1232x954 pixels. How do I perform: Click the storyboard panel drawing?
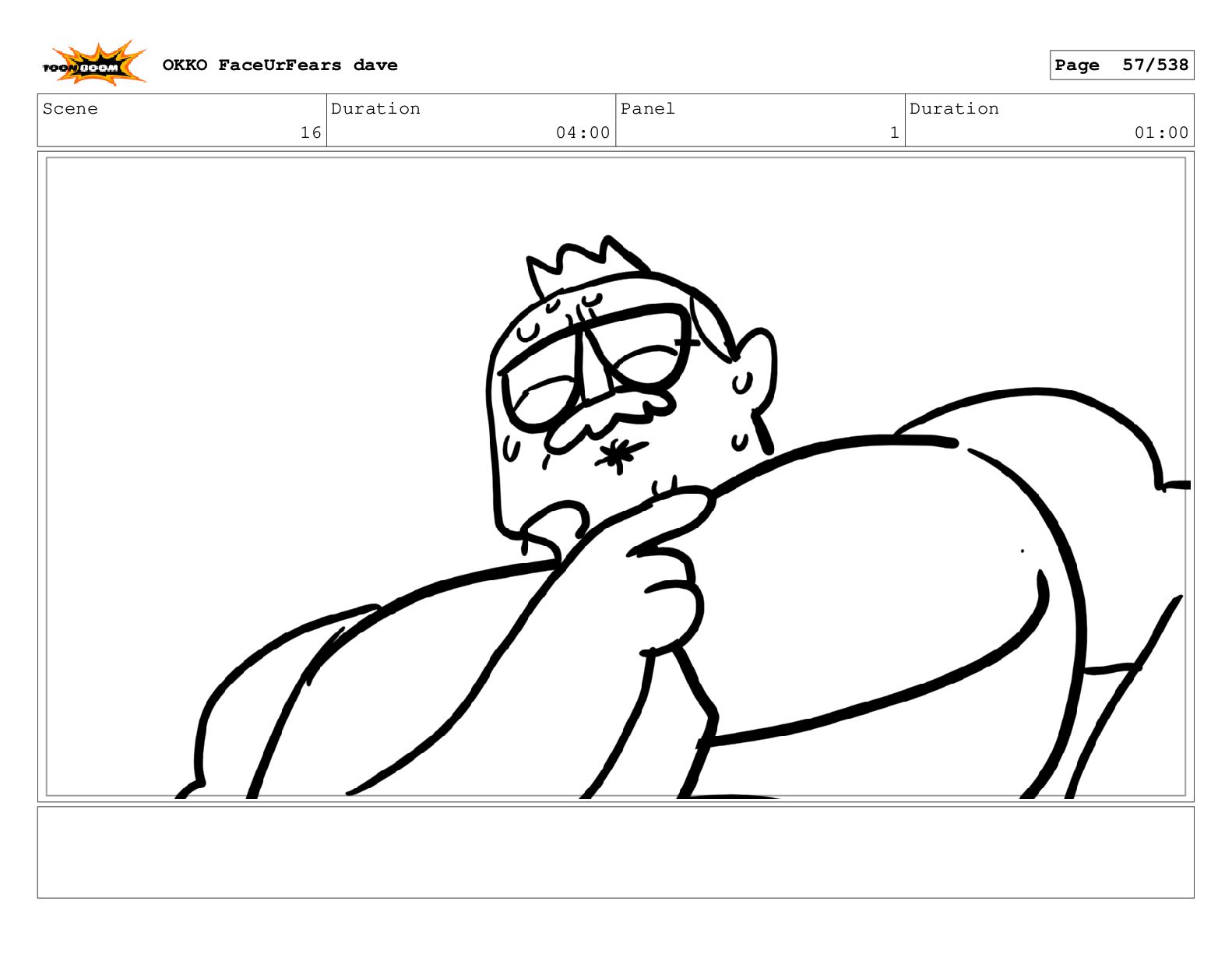click(x=616, y=477)
